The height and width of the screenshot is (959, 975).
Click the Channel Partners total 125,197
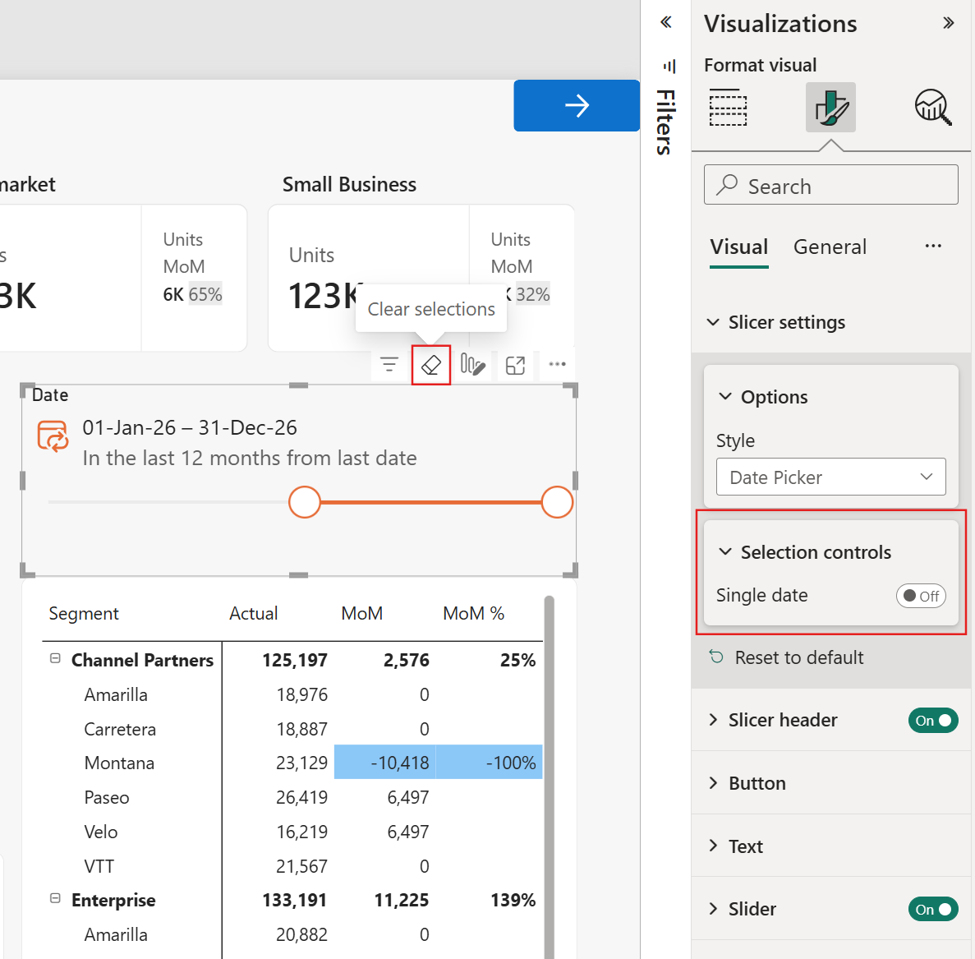pyautogui.click(x=294, y=660)
